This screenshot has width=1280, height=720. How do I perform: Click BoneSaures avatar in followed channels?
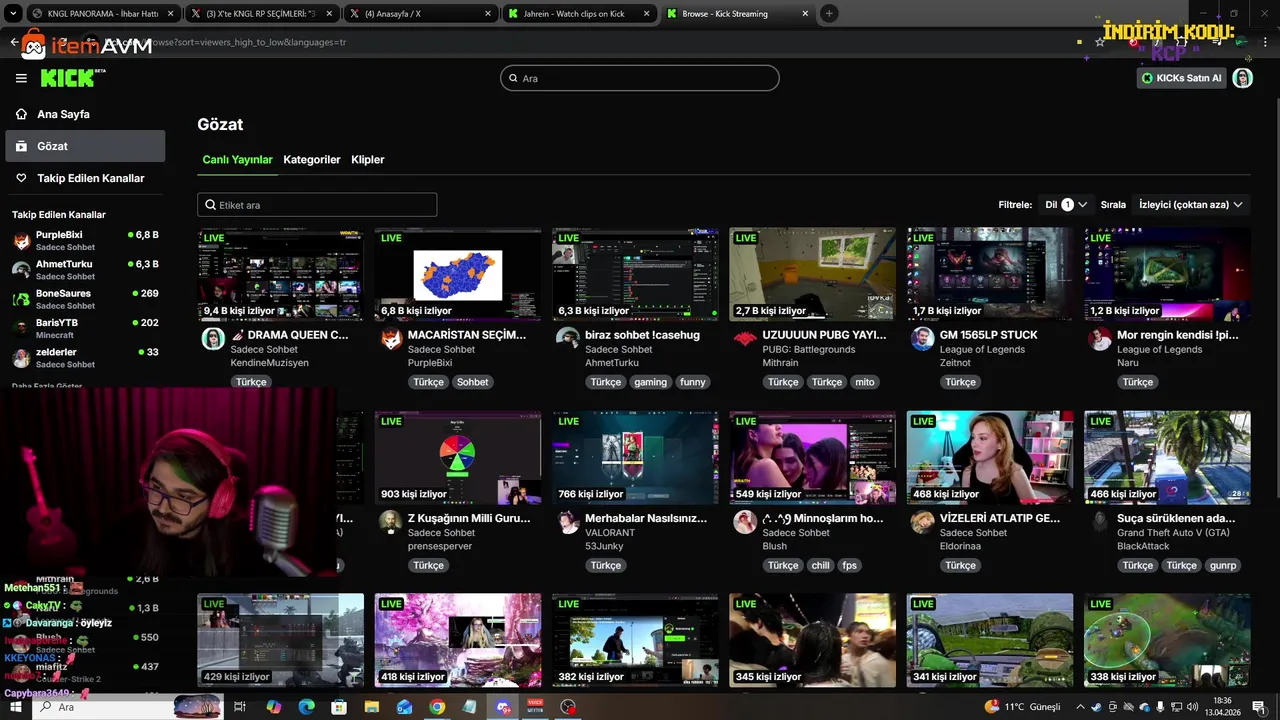pos(21,299)
